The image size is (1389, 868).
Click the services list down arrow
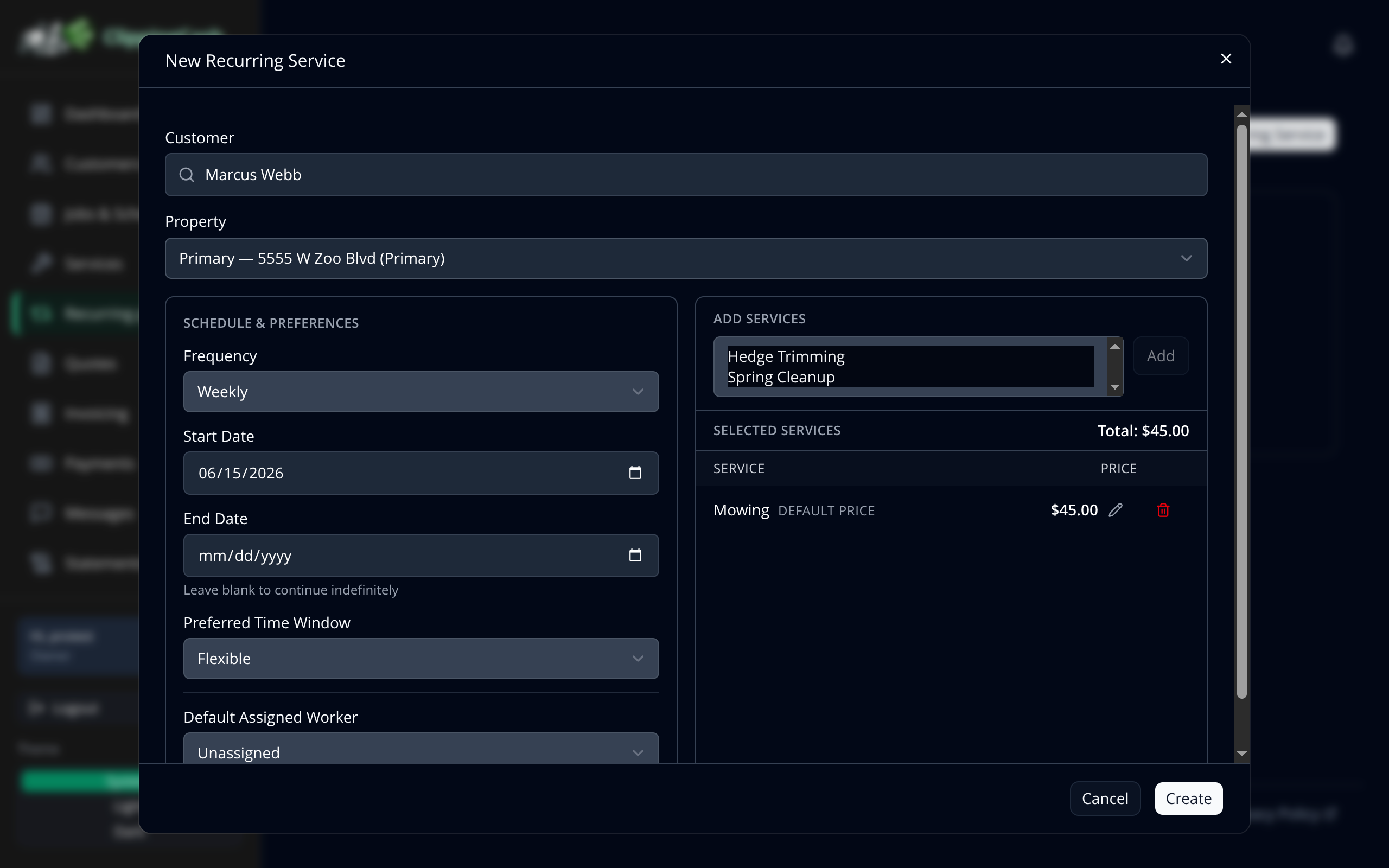(x=1114, y=387)
